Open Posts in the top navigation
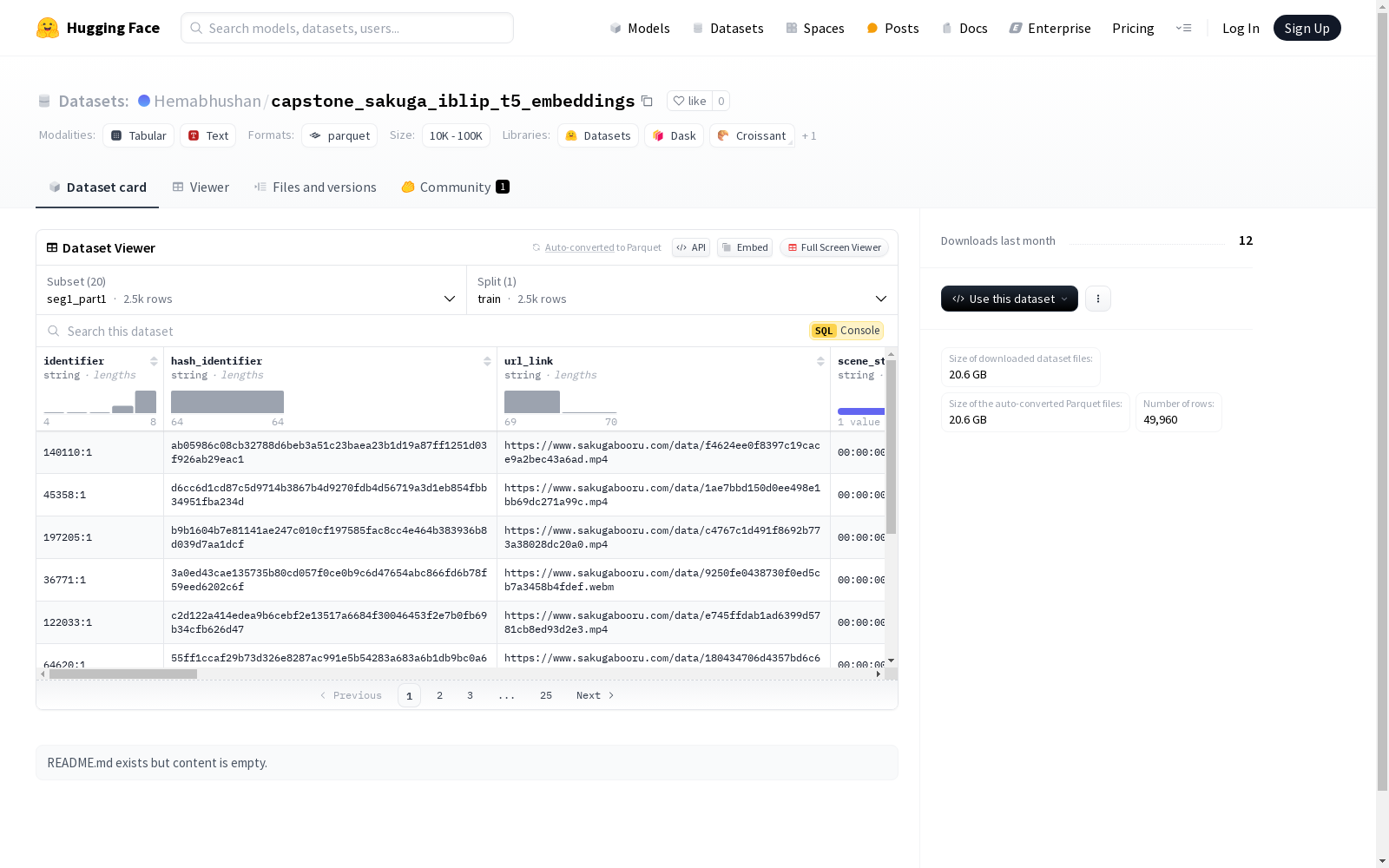 pyautogui.click(x=892, y=28)
